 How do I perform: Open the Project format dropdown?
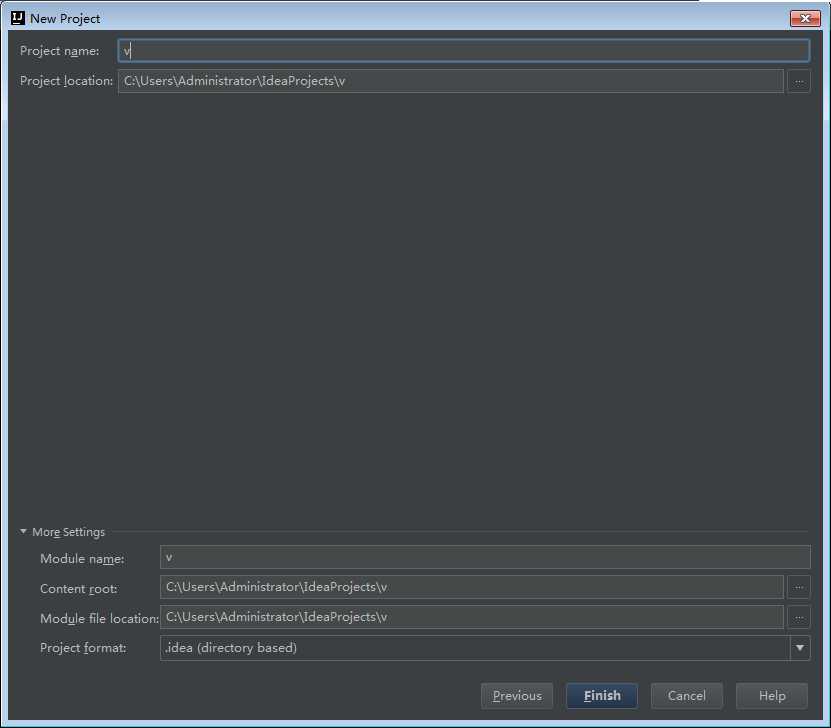[x=800, y=647]
